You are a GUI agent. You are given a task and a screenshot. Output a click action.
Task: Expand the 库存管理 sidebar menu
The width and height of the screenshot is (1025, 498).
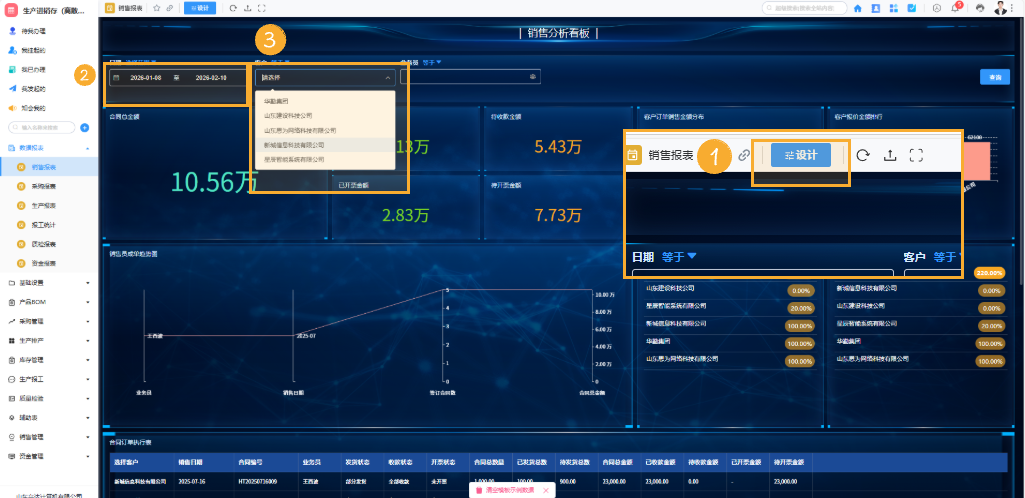(48, 360)
